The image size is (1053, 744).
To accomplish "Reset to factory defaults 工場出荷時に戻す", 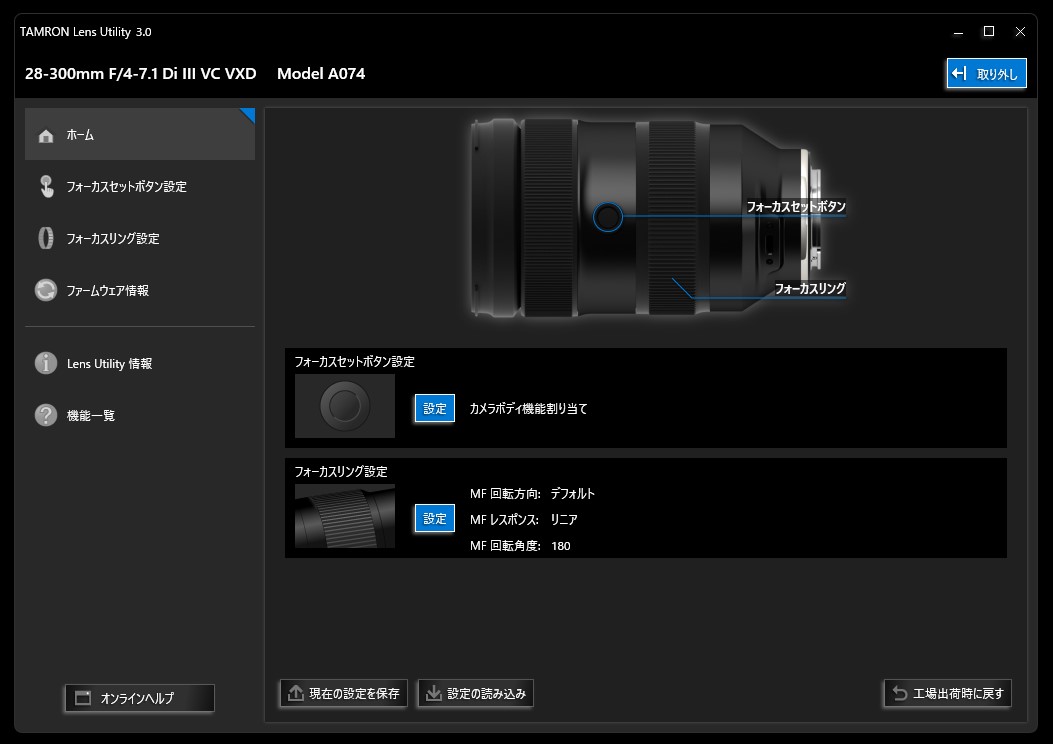I will coord(947,693).
